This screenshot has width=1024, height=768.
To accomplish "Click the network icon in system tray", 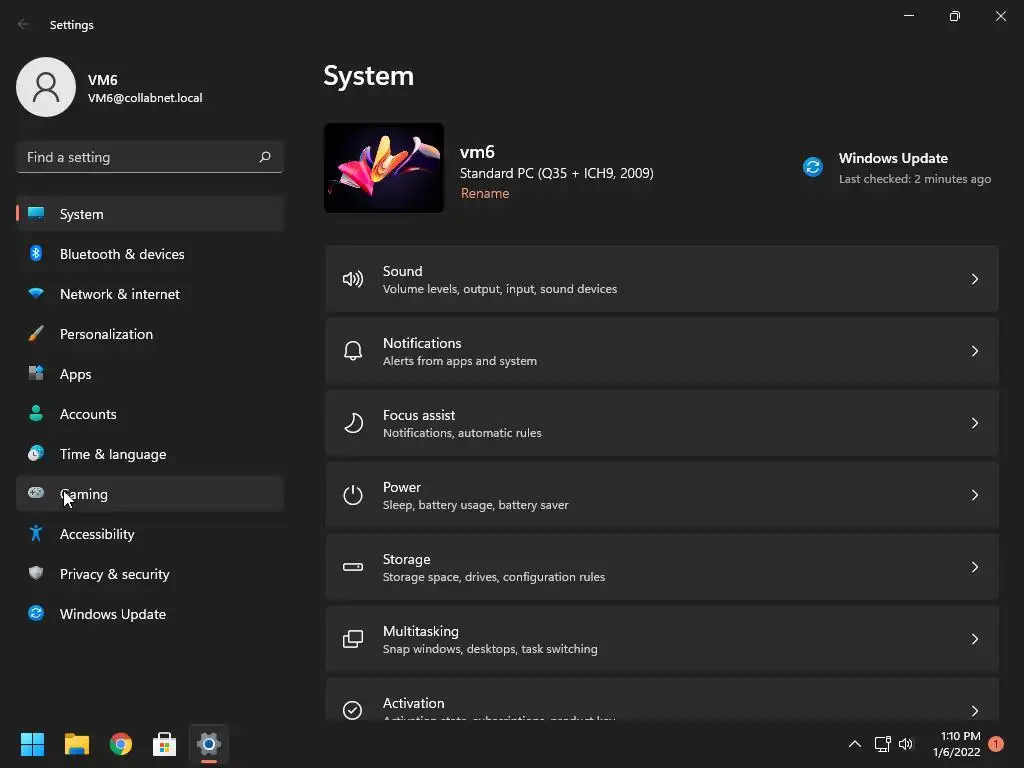I will (882, 744).
